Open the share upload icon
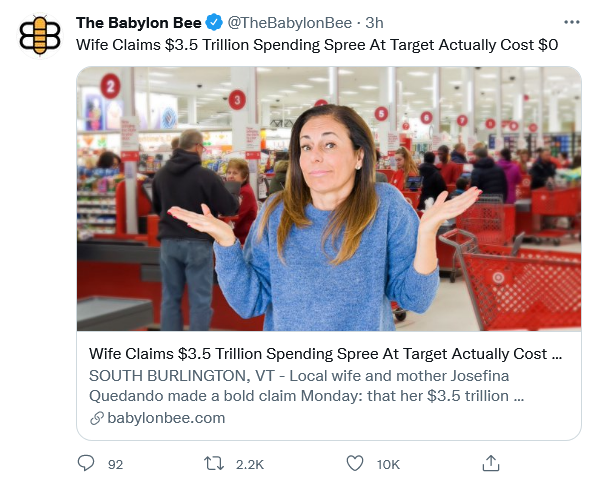The width and height of the screenshot is (598, 484). click(491, 463)
